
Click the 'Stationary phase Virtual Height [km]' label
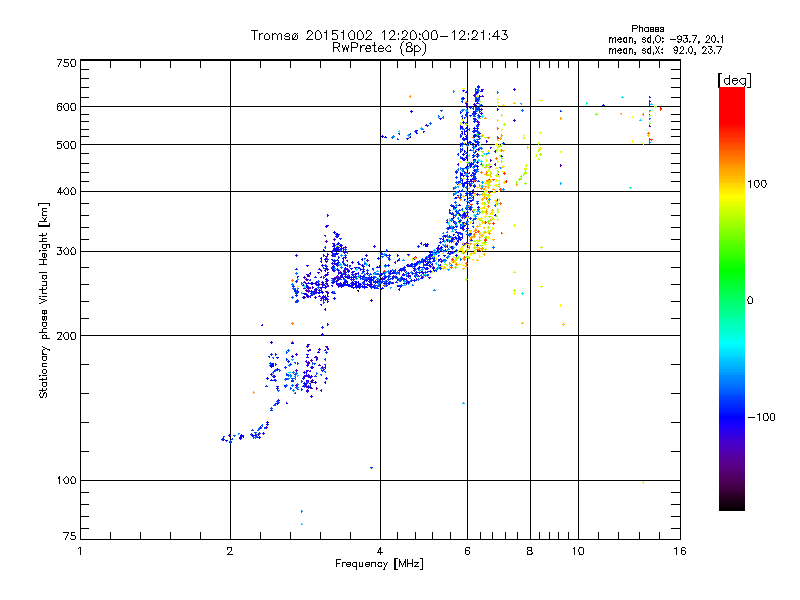coord(43,300)
